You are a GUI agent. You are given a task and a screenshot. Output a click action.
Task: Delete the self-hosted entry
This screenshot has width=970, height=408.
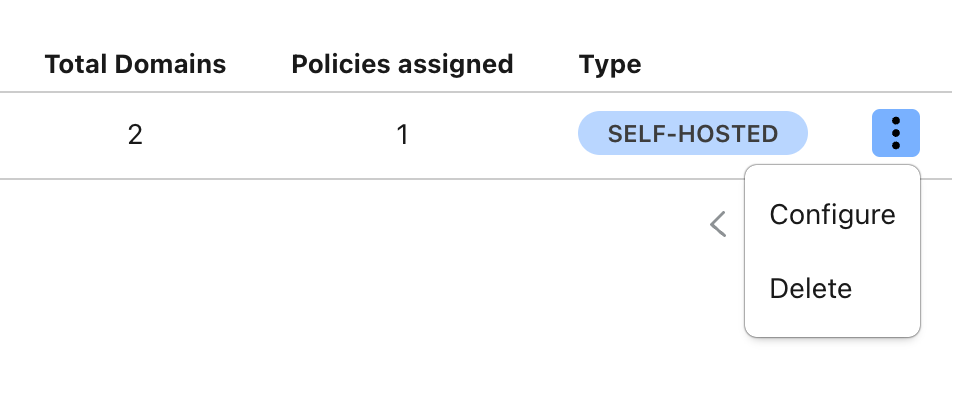pos(832,289)
